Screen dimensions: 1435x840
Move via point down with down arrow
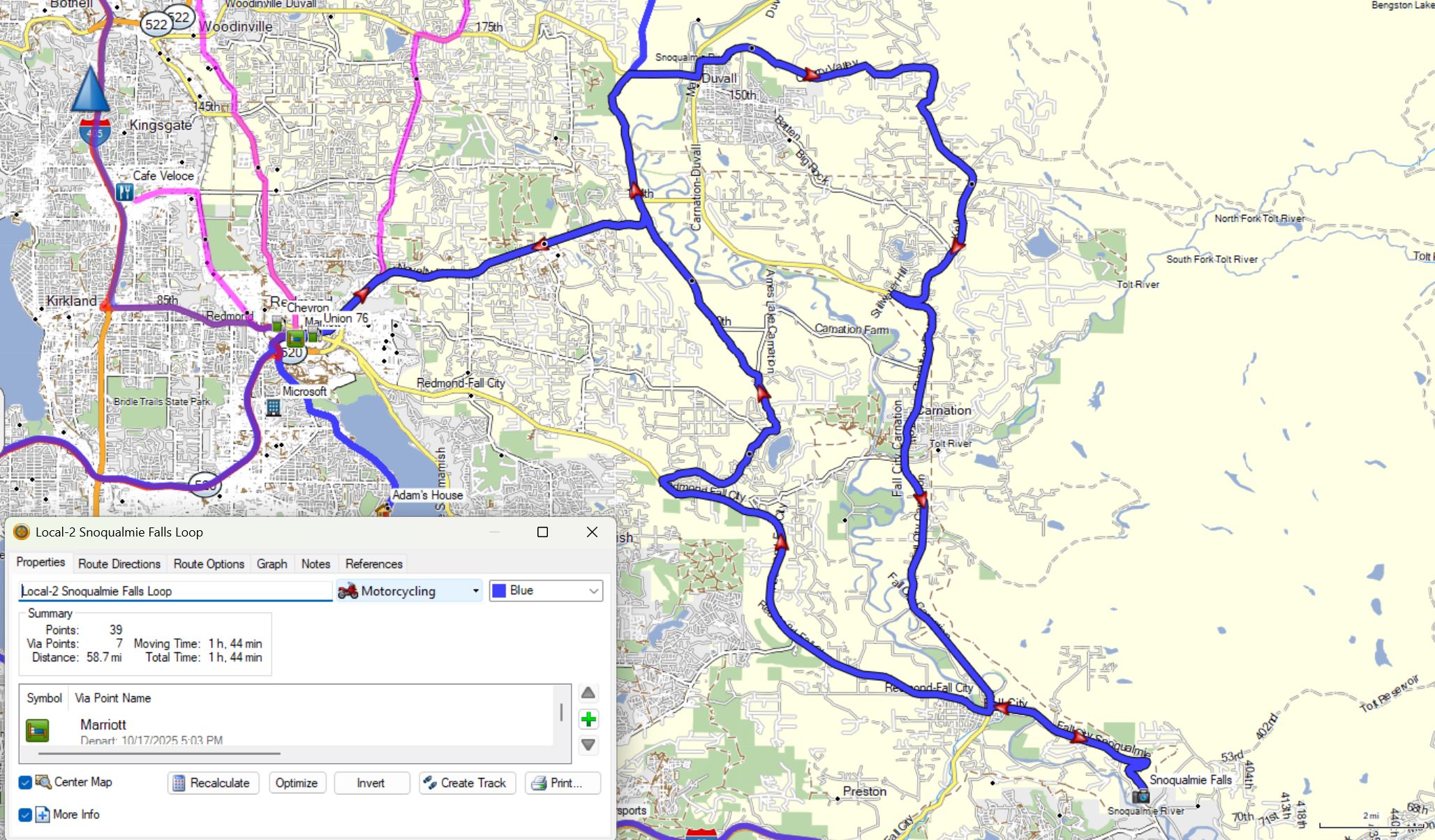coord(588,745)
